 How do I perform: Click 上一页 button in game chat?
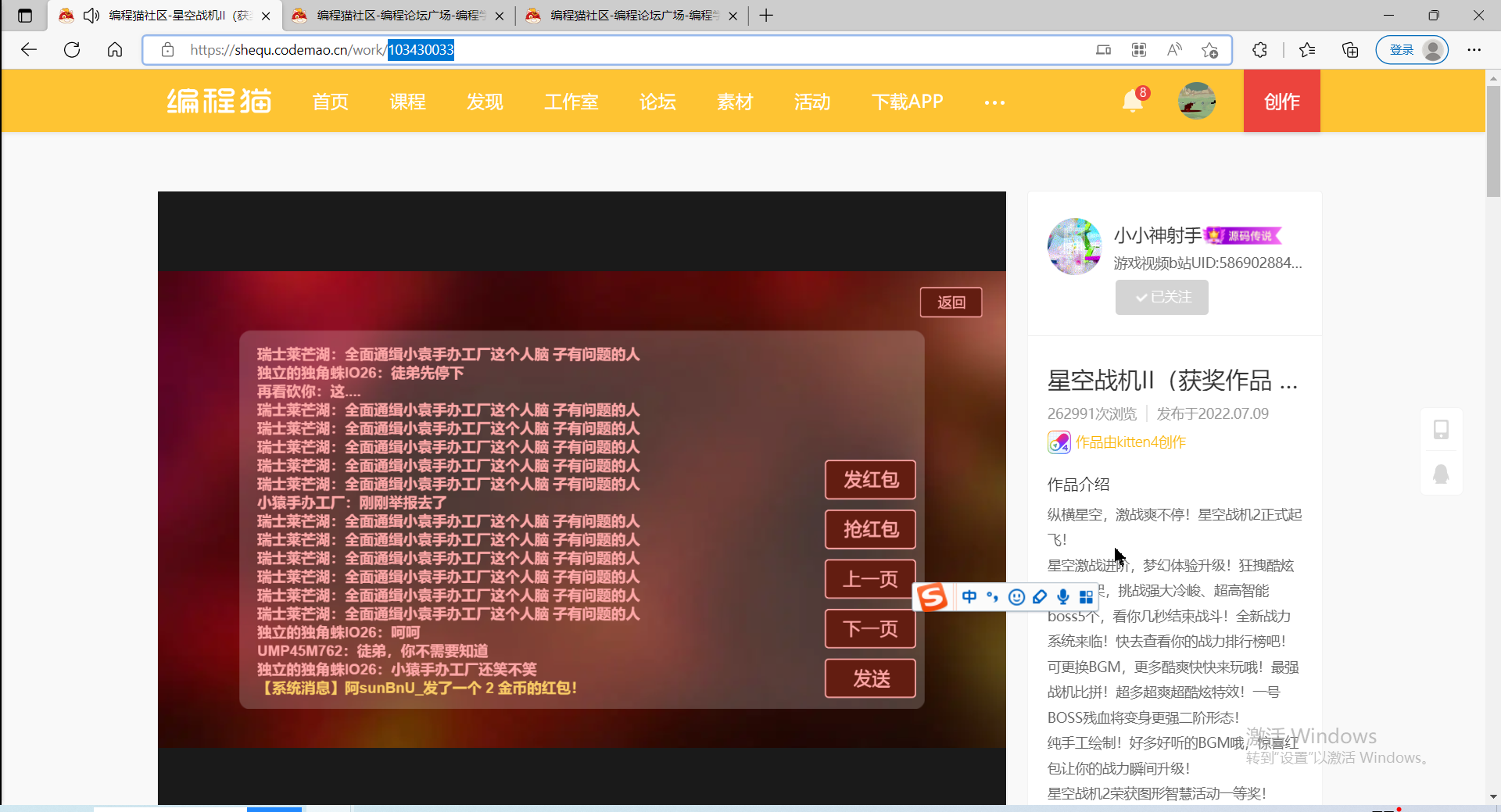point(871,579)
